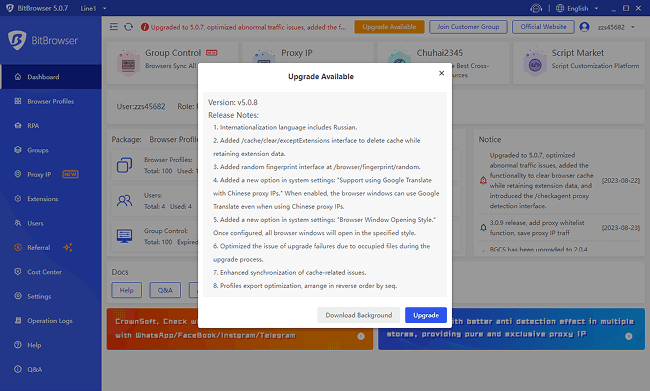This screenshot has width=650, height=391.
Task: Click the blue Upgrade button
Action: [x=426, y=315]
